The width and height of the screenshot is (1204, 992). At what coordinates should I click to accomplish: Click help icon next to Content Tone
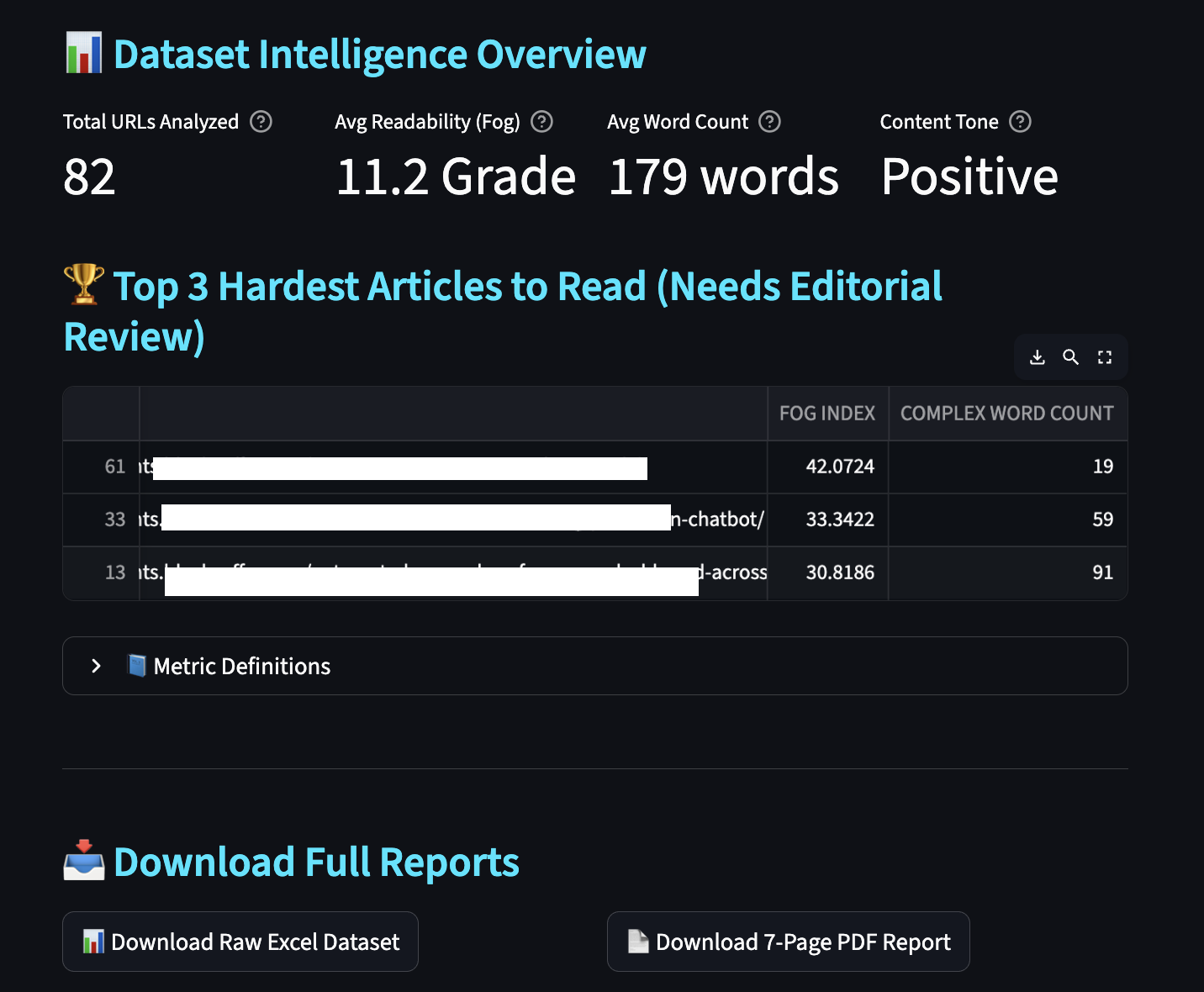(1020, 122)
